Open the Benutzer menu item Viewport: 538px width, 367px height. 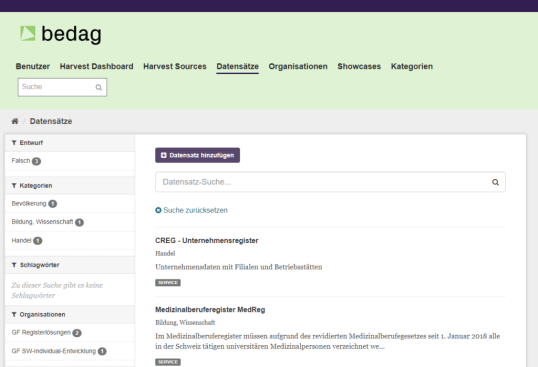33,66
